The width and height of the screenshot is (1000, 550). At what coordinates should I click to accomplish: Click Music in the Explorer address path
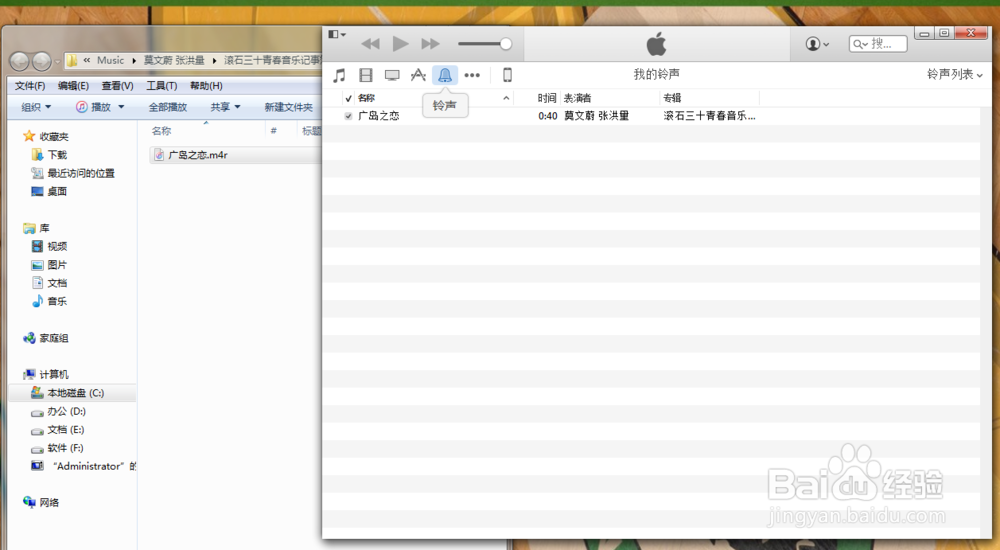(x=110, y=61)
